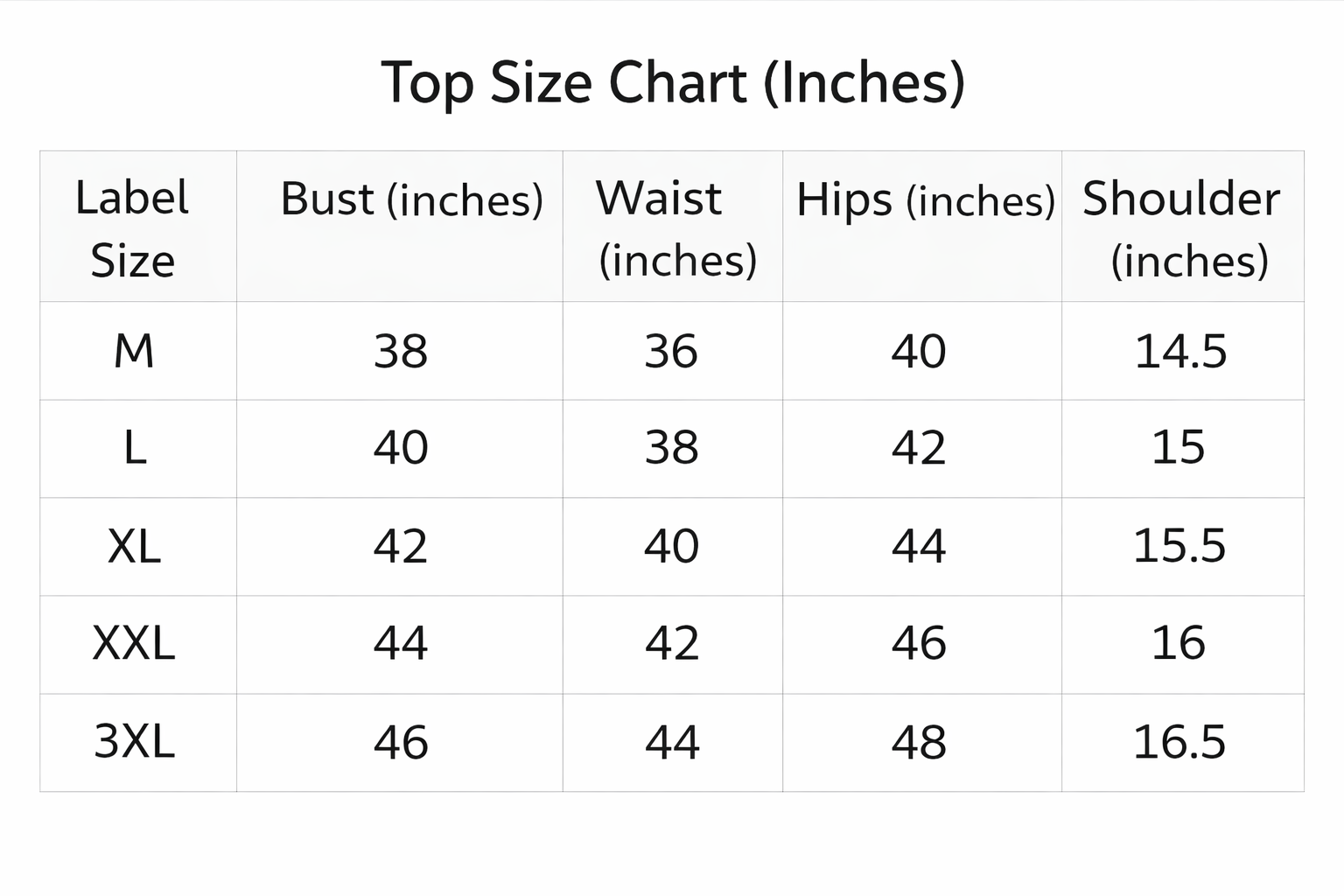Click bust value 38 in M row

coord(401,352)
